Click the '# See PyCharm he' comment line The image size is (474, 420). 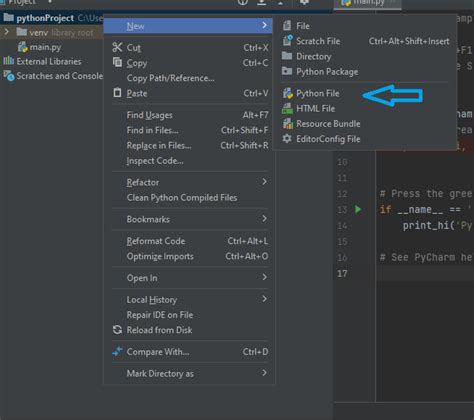pyautogui.click(x=426, y=257)
